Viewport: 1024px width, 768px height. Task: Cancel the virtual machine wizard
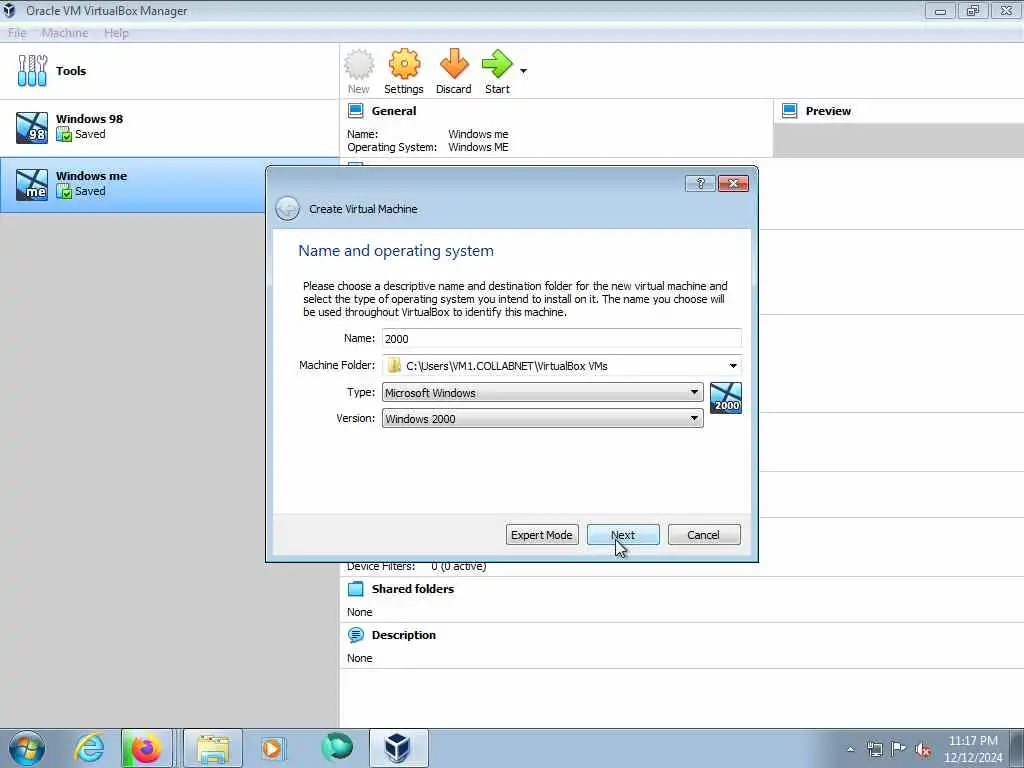(704, 535)
